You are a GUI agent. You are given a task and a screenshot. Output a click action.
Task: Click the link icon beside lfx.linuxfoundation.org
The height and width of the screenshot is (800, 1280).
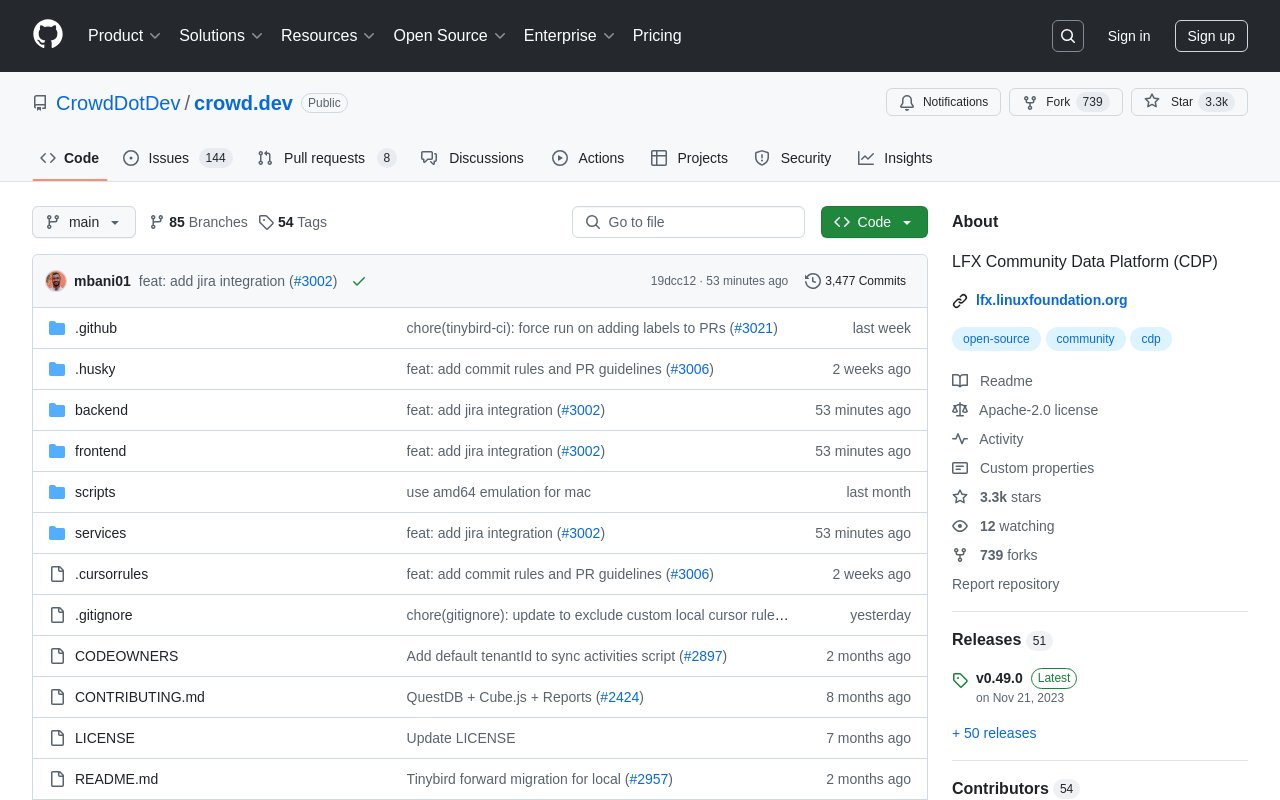coord(960,300)
